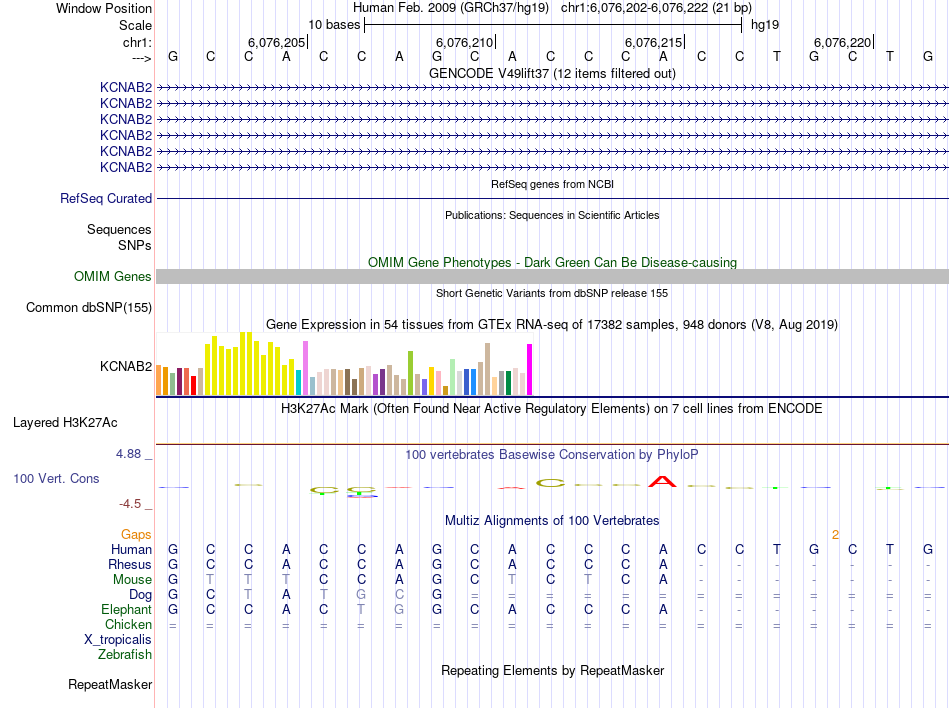Image resolution: width=950 pixels, height=708 pixels.
Task: Click the magenta bar ending the GTEx chart
Action: pos(530,369)
